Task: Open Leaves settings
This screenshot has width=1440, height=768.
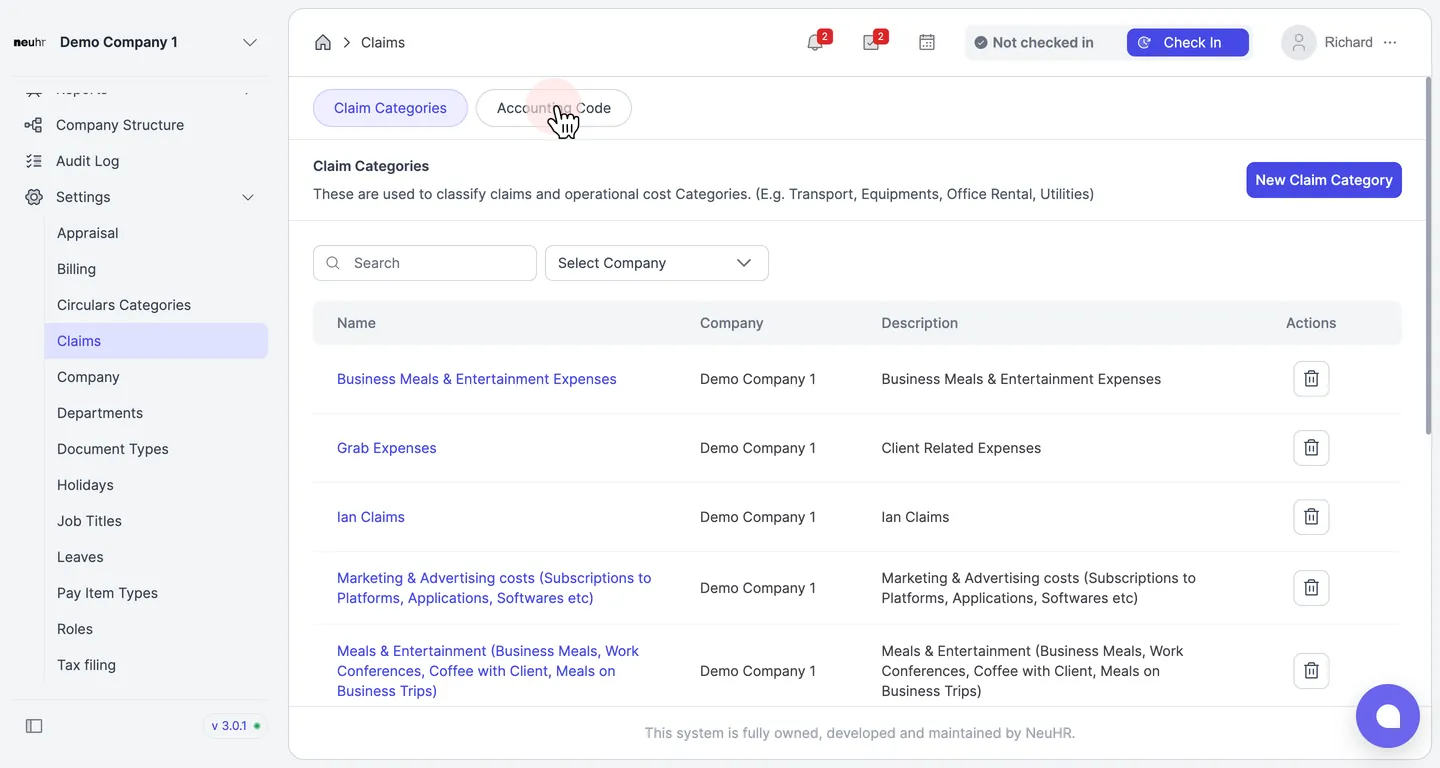Action: (x=156, y=557)
